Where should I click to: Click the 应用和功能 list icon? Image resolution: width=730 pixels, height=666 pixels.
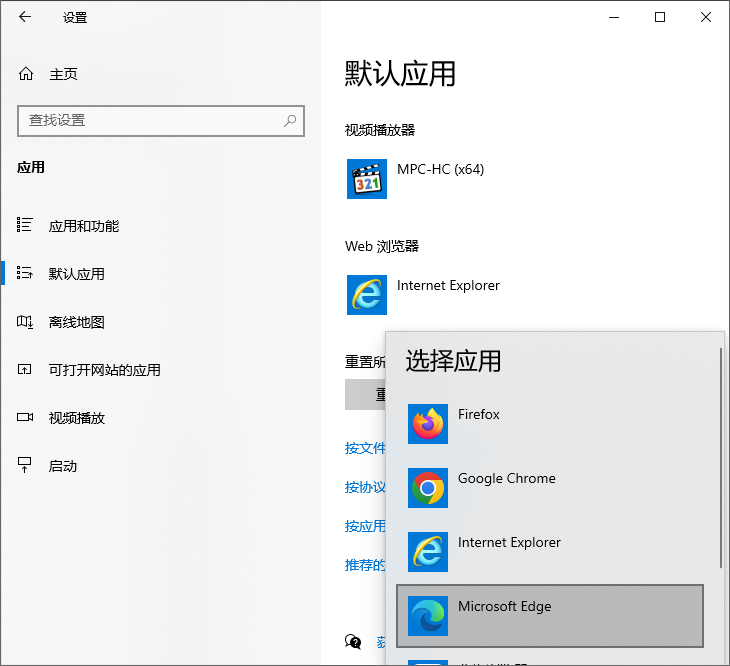25,225
